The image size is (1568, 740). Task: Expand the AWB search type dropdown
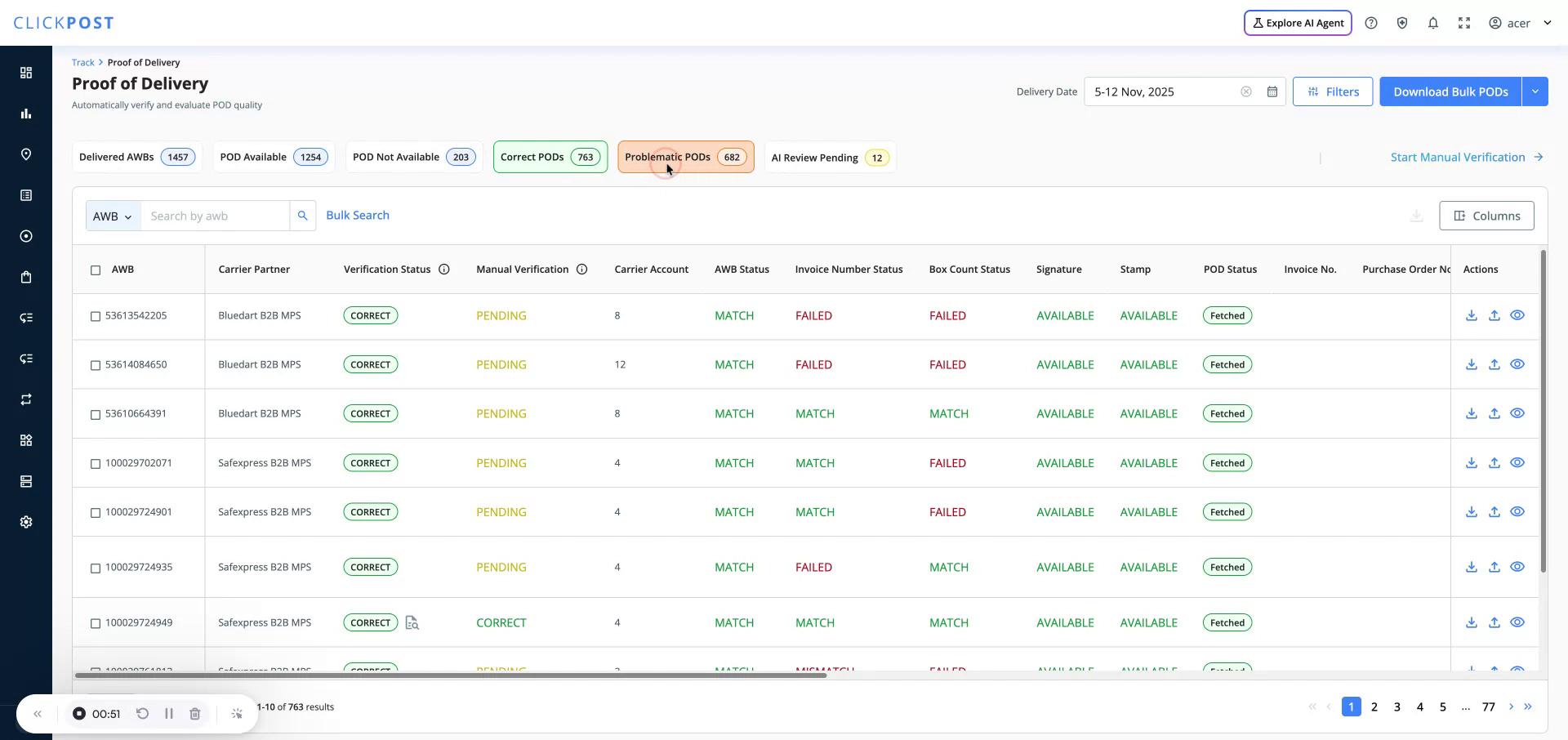(113, 216)
